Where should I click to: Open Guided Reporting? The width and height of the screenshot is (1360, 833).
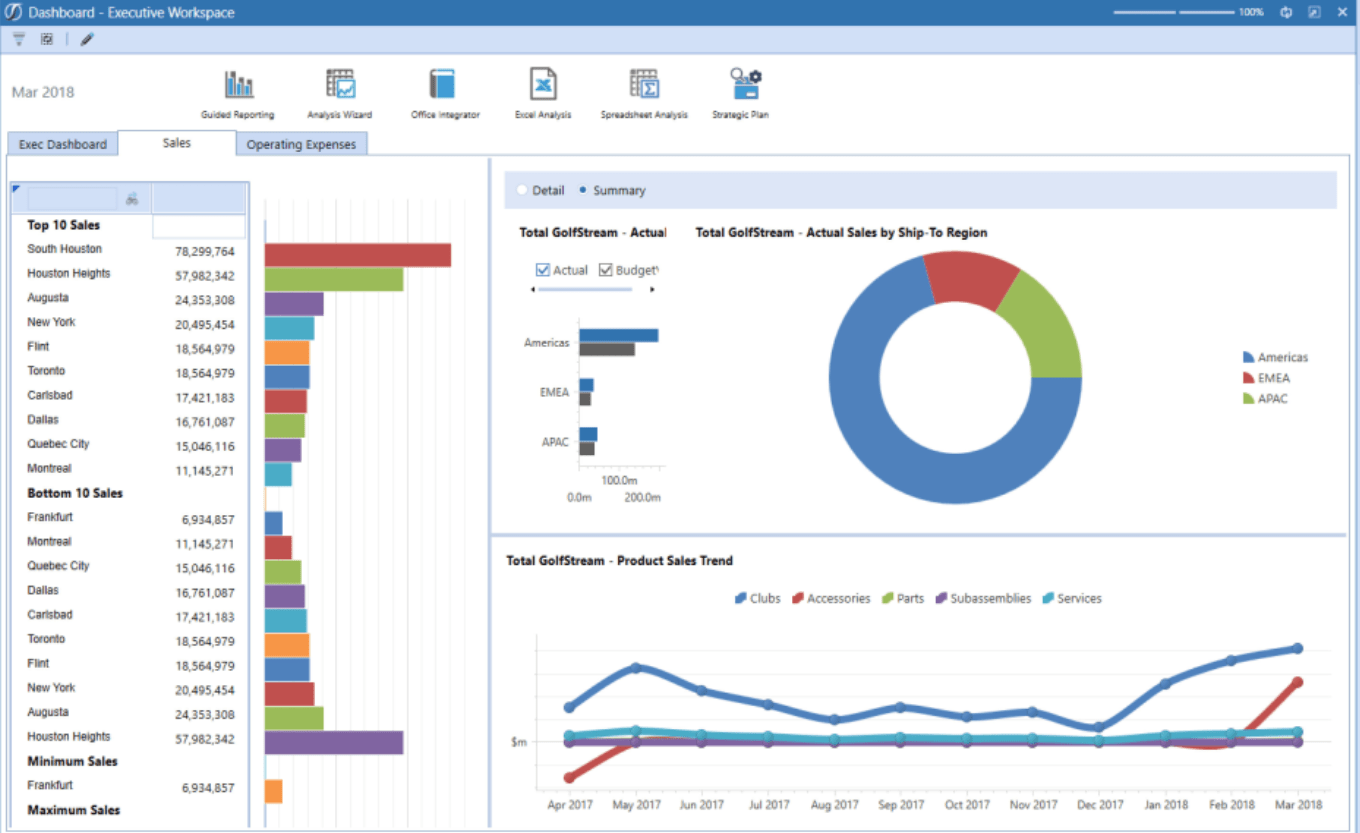point(238,86)
